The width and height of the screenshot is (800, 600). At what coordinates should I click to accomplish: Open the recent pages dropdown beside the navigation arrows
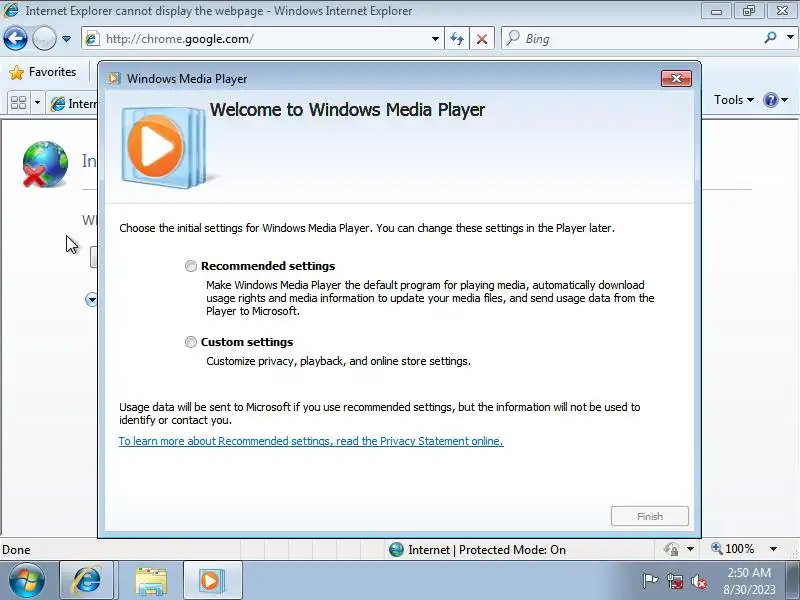tap(66, 39)
